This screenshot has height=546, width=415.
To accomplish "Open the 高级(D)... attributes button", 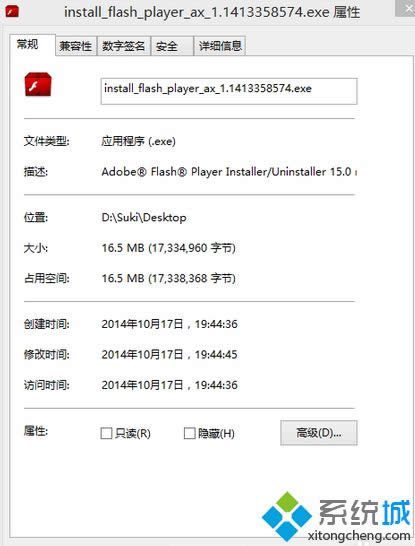I will (319, 433).
